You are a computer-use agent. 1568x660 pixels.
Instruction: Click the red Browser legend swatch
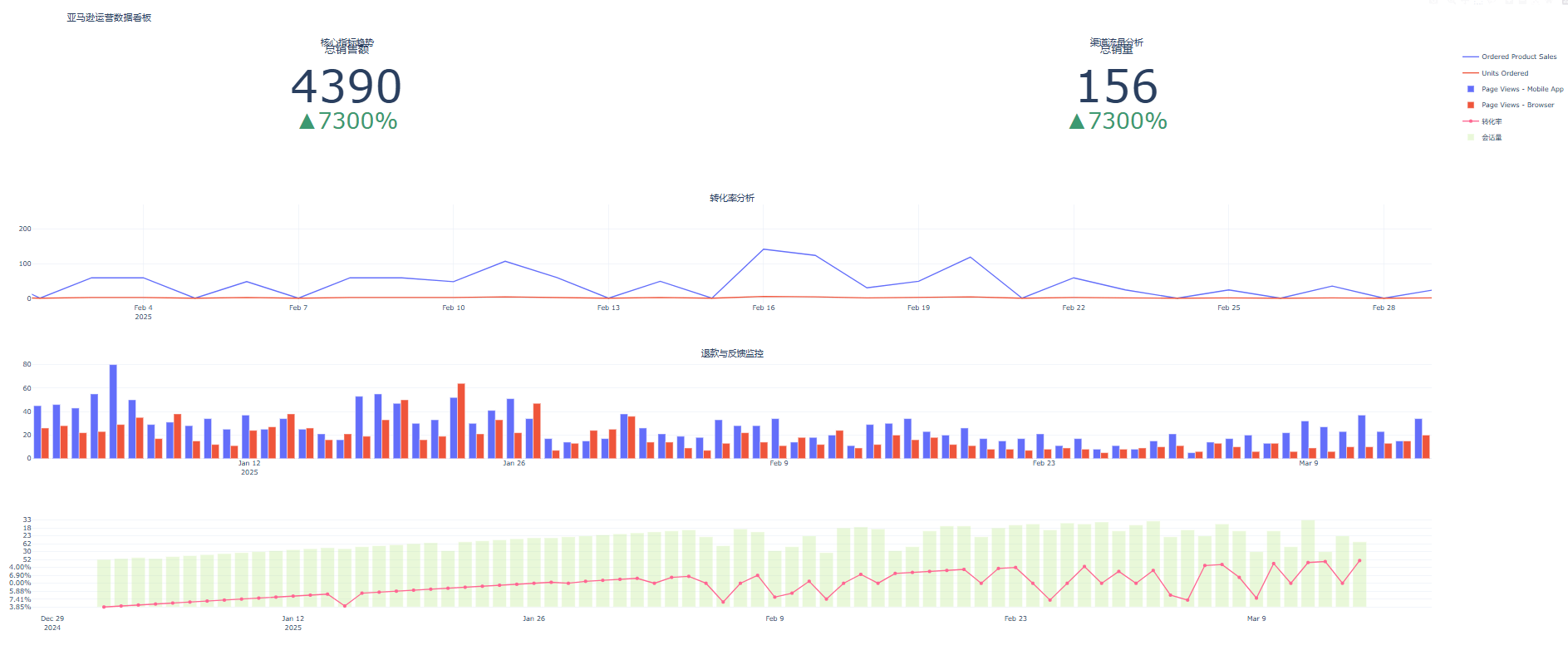click(x=1471, y=105)
